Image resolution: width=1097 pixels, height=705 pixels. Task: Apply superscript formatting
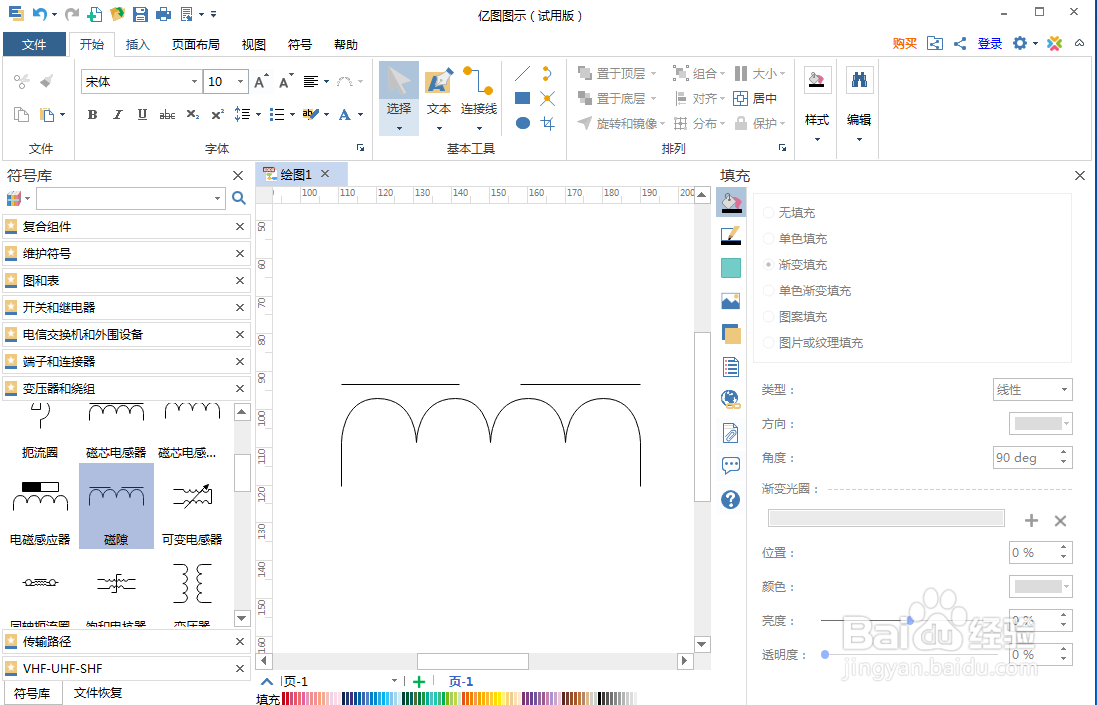(218, 115)
